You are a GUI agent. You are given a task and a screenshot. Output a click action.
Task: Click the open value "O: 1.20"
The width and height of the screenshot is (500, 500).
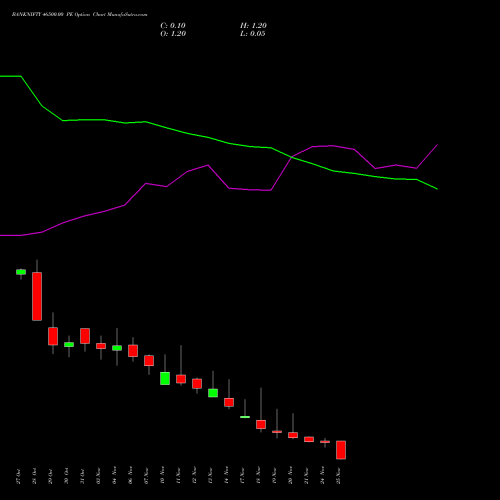click(x=173, y=34)
